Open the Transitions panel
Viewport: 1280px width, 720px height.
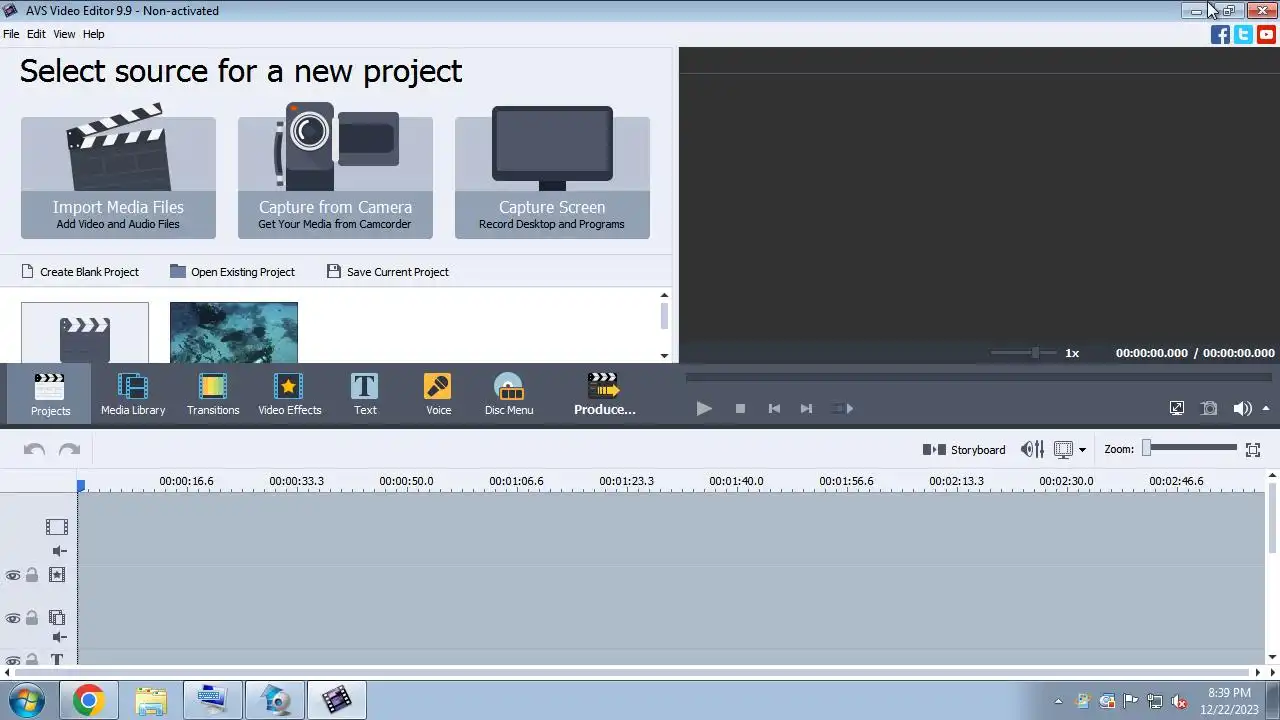(x=213, y=393)
